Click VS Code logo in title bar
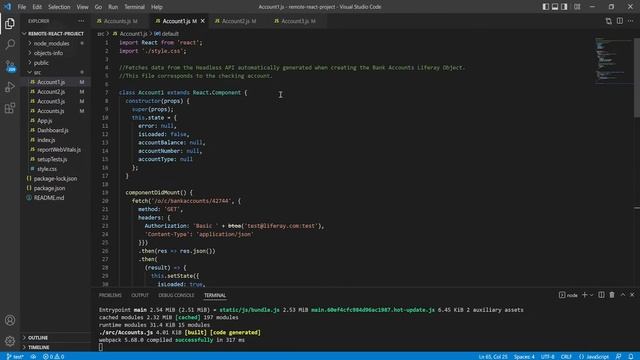Image resolution: width=640 pixels, height=360 pixels. tap(7, 7)
